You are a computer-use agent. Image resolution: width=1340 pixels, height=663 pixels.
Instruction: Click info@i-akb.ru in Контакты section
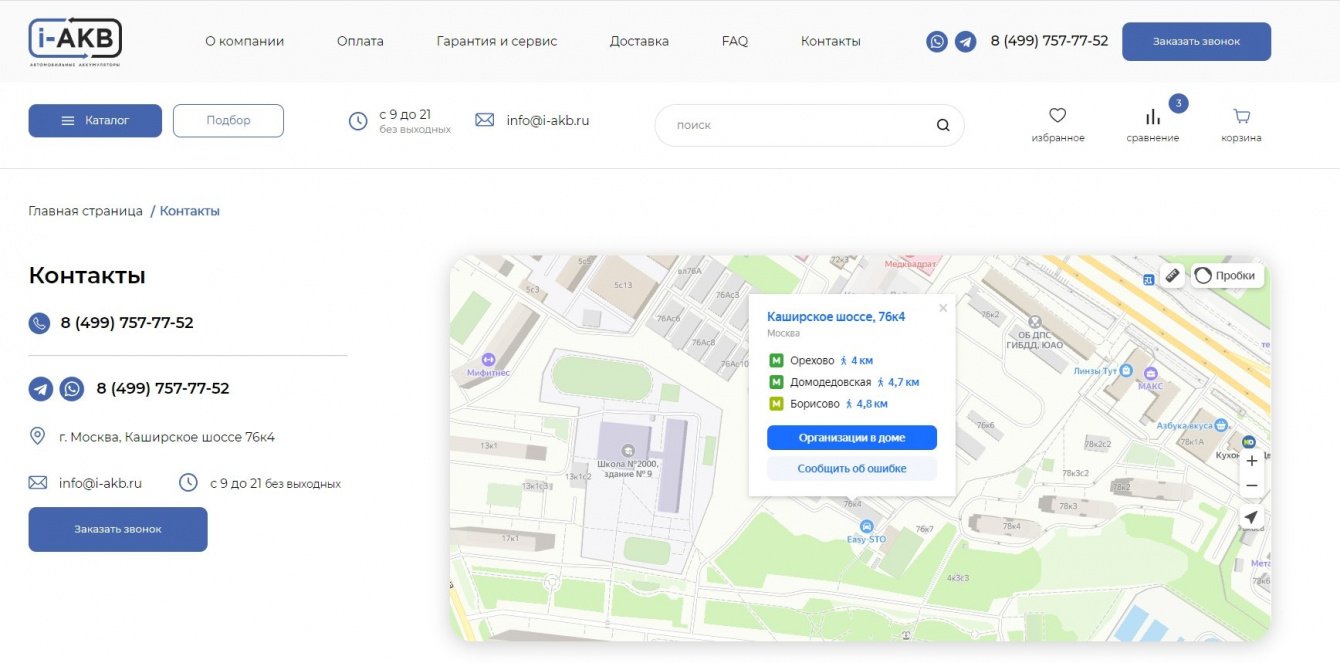100,483
